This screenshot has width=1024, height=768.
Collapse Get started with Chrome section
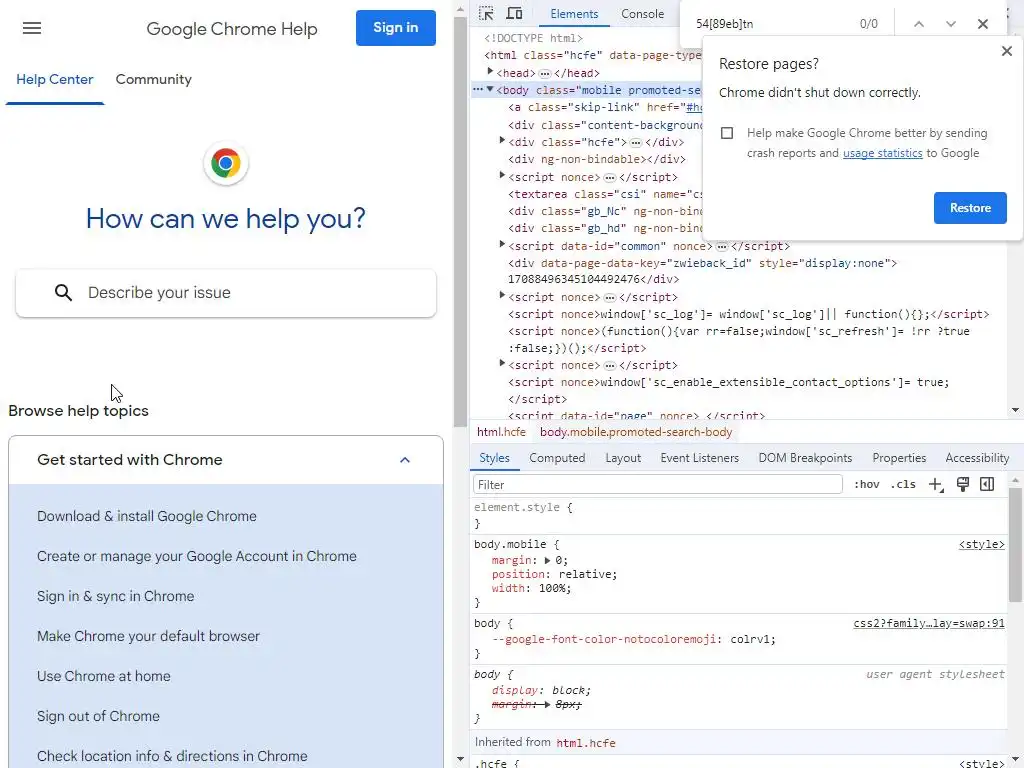pos(404,460)
